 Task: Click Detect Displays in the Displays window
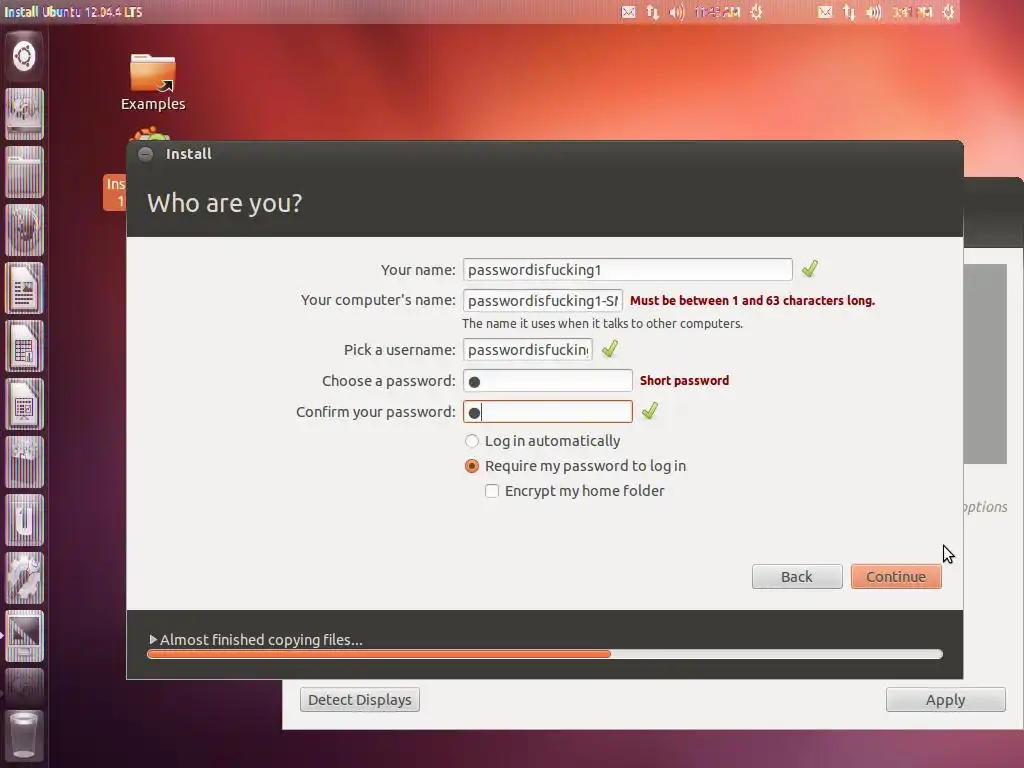point(360,699)
